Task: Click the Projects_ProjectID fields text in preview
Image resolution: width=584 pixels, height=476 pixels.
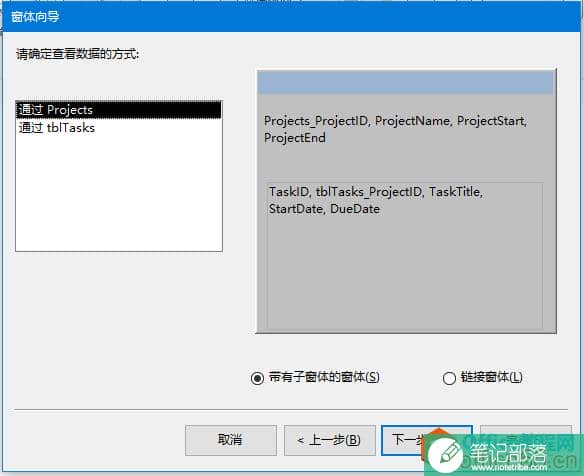Action: click(395, 129)
